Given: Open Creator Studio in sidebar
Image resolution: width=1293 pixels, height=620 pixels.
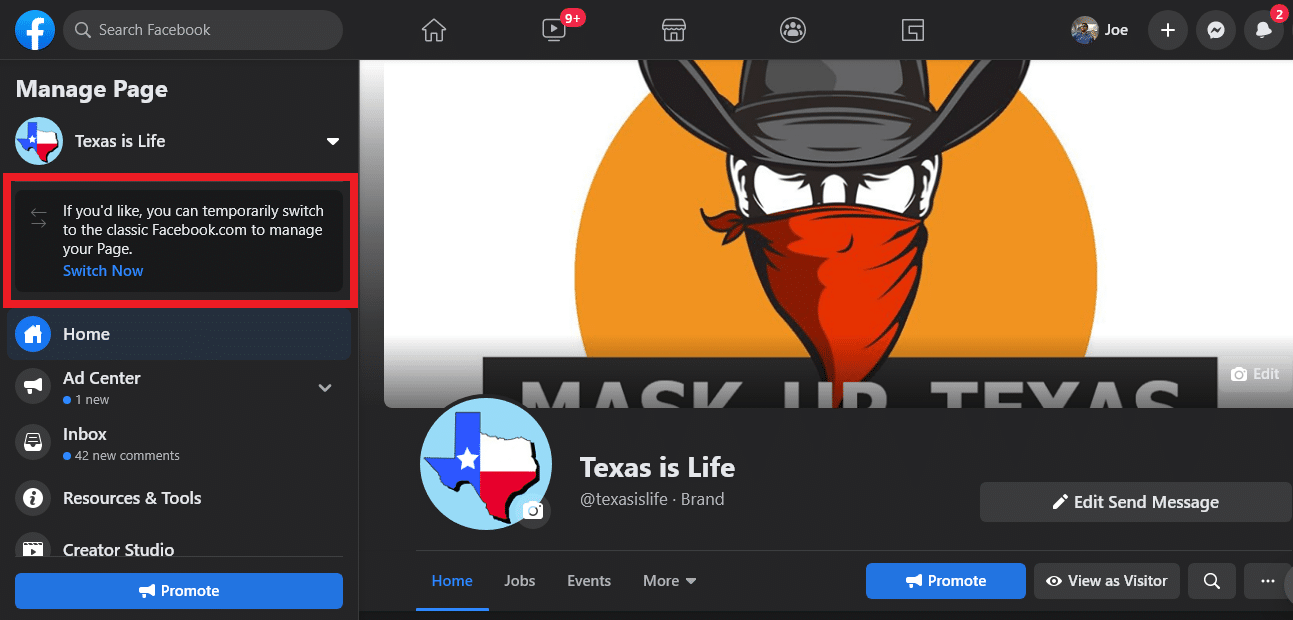Looking at the screenshot, I should click(x=179, y=544).
